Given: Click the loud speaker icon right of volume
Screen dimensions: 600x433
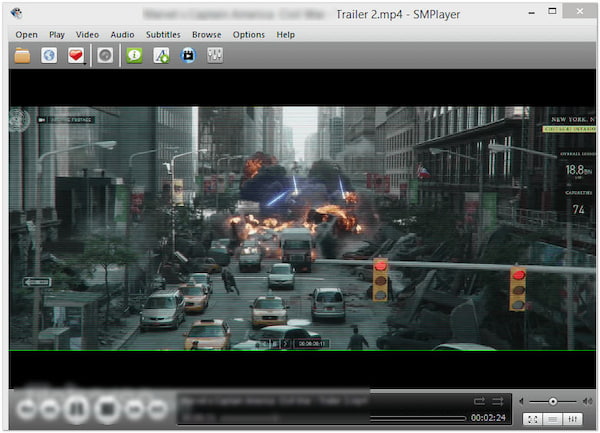Looking at the screenshot, I should [587, 401].
